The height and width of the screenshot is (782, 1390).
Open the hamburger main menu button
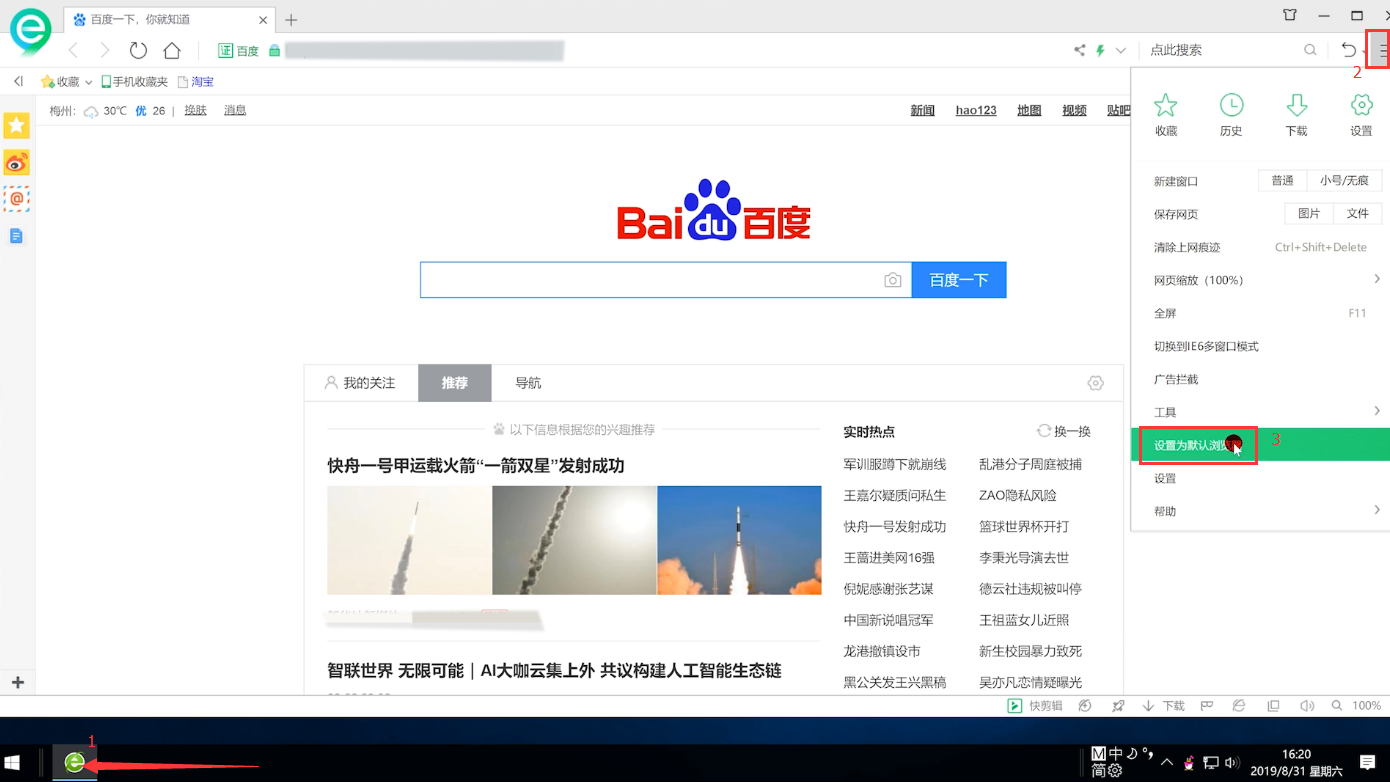click(x=1381, y=50)
